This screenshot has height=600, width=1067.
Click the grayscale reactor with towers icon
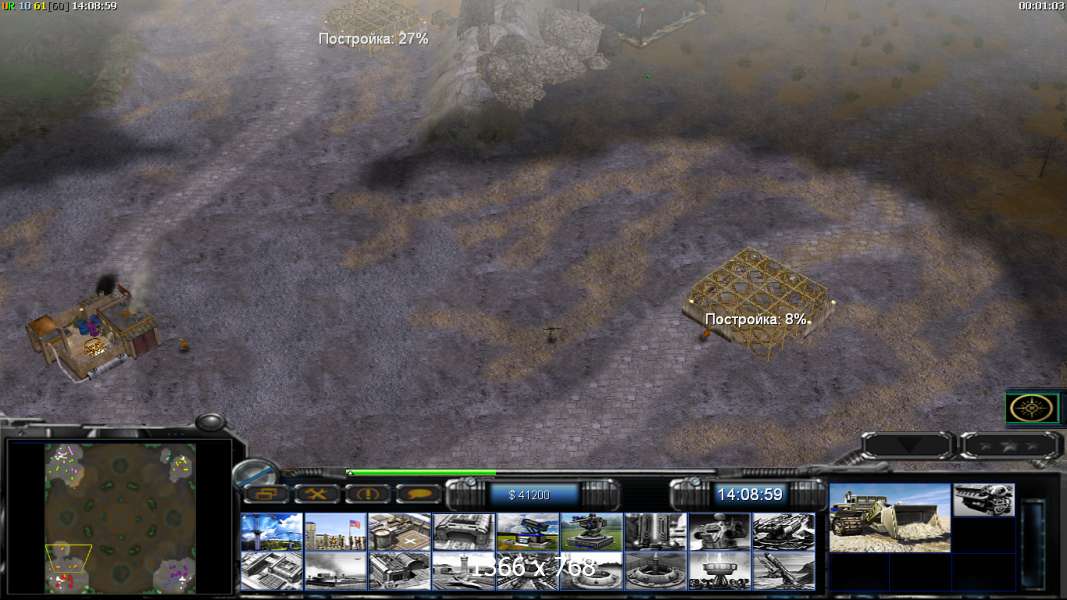coord(655,532)
